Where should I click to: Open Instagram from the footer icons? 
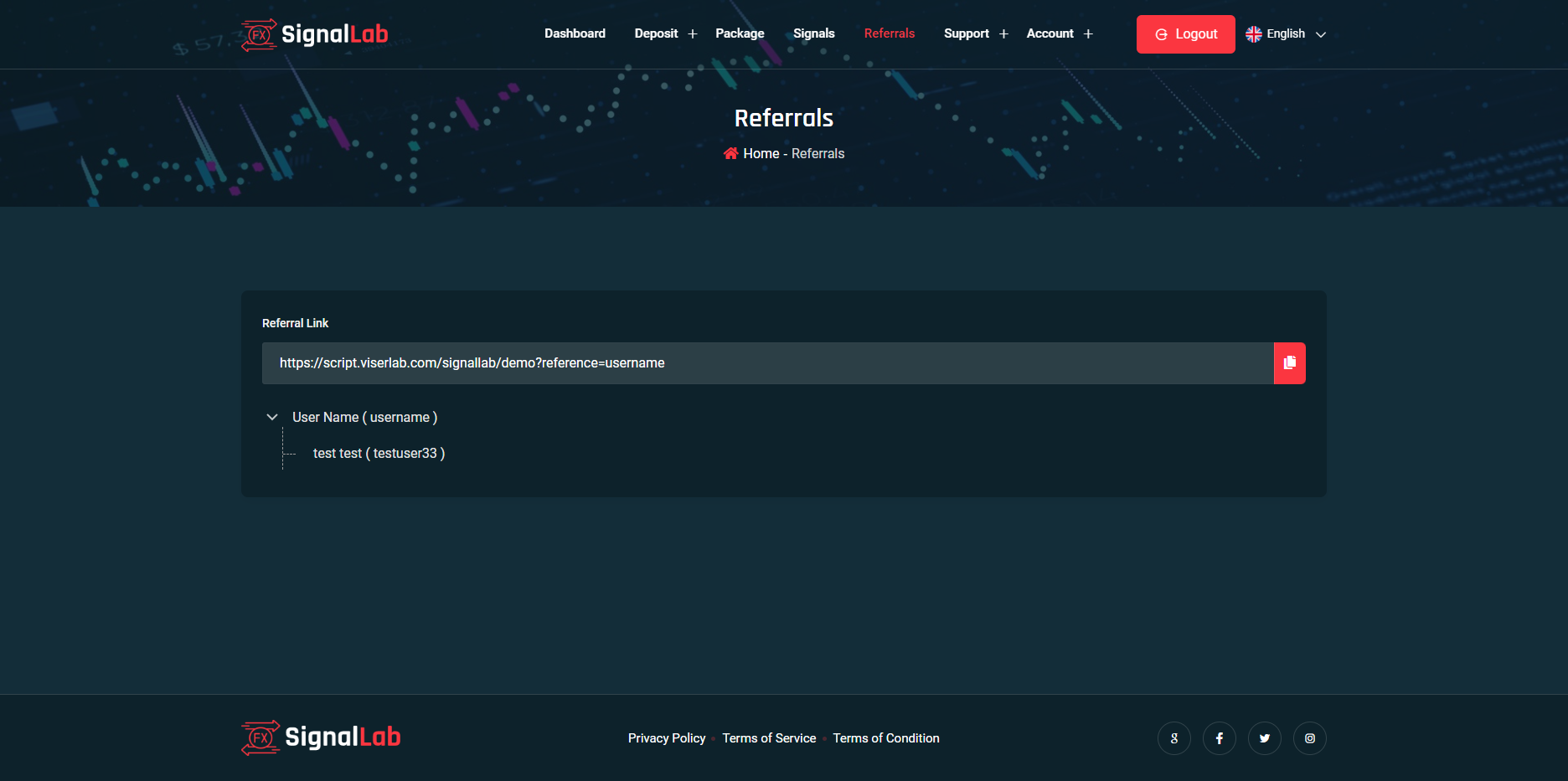[x=1309, y=737]
